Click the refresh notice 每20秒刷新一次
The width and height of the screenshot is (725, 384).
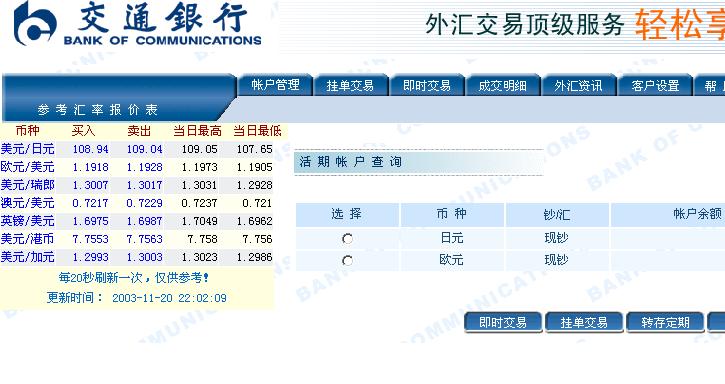pyautogui.click(x=100, y=278)
